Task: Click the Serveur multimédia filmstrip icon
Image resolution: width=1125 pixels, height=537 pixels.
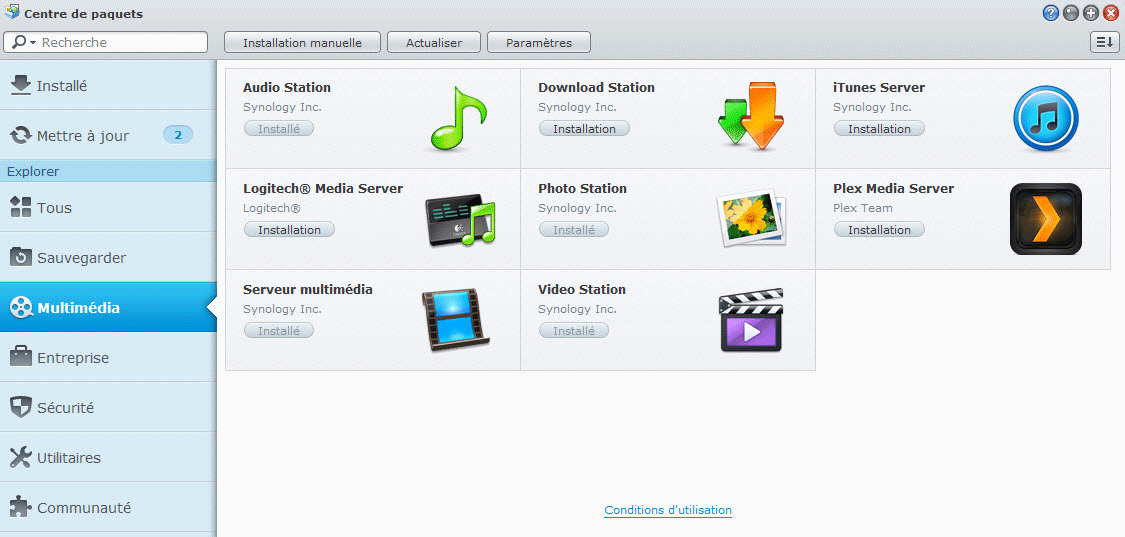Action: tap(456, 319)
